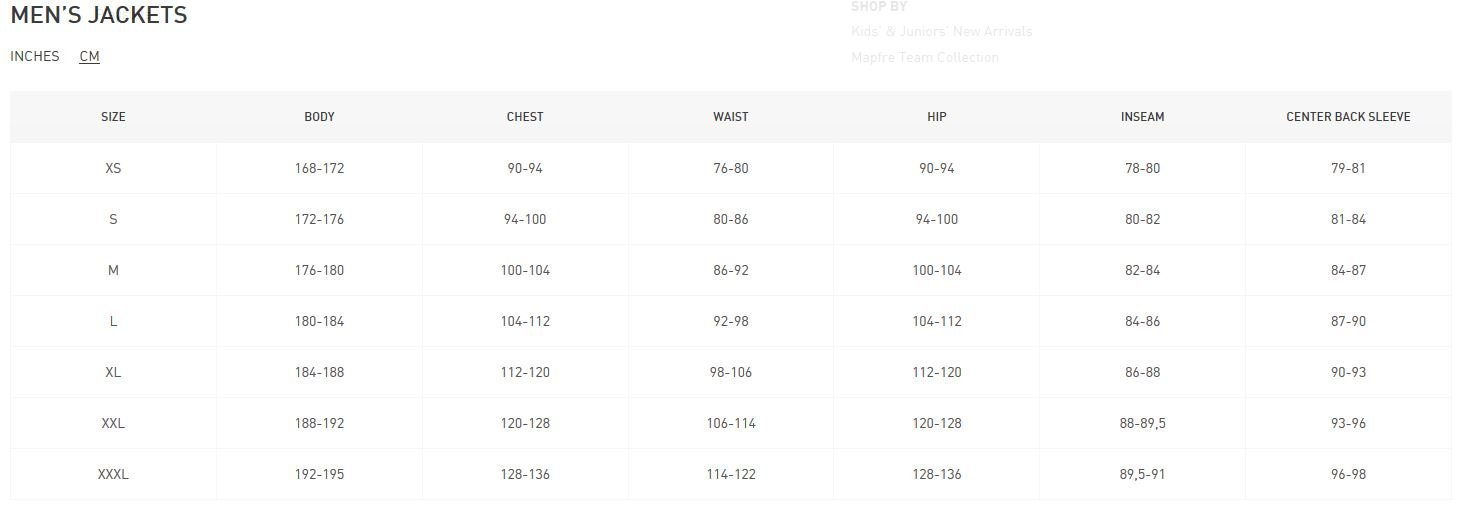Switch the size chart to INCHES
The height and width of the screenshot is (528, 1480).
[35, 56]
